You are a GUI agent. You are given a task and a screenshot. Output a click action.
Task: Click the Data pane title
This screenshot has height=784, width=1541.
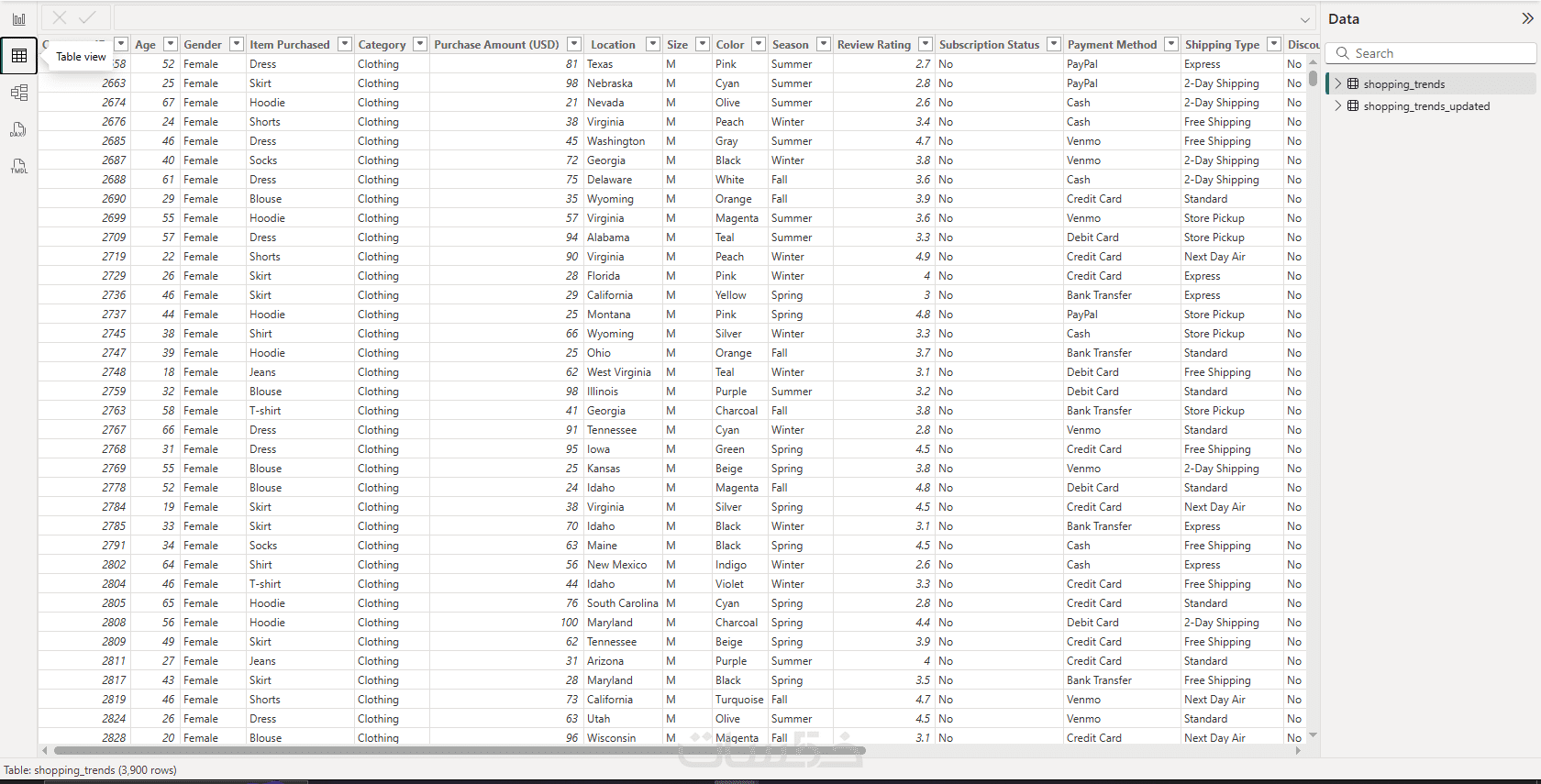(x=1344, y=19)
